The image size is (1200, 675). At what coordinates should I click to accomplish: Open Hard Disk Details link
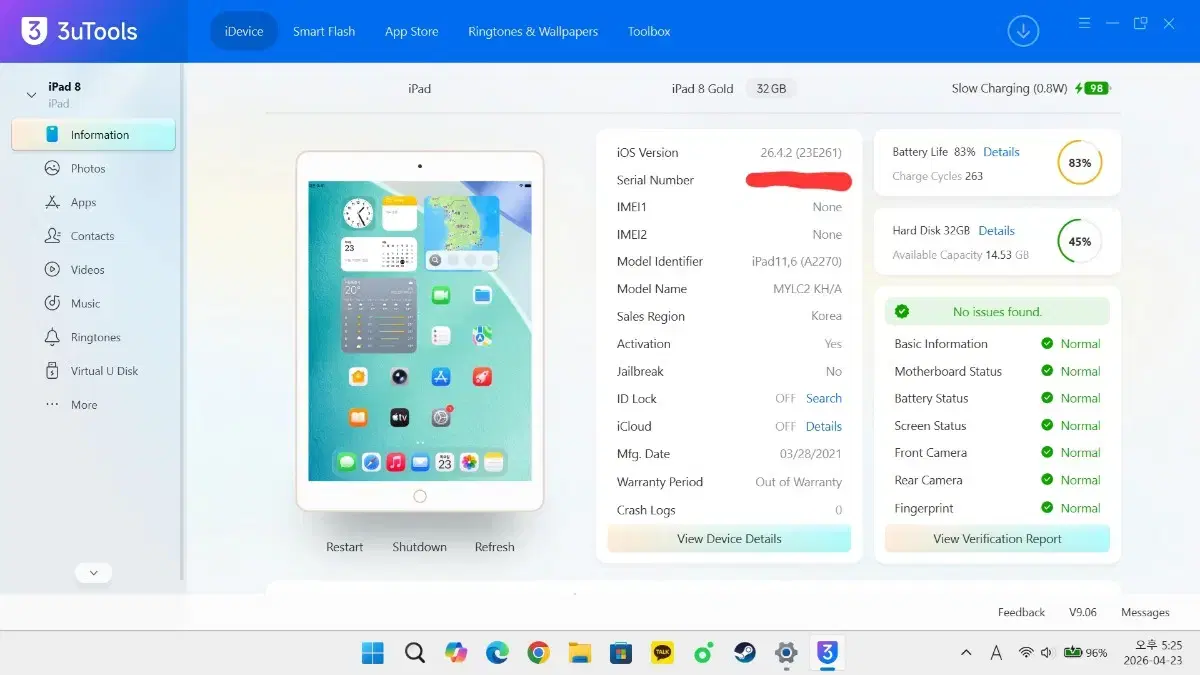(x=996, y=230)
